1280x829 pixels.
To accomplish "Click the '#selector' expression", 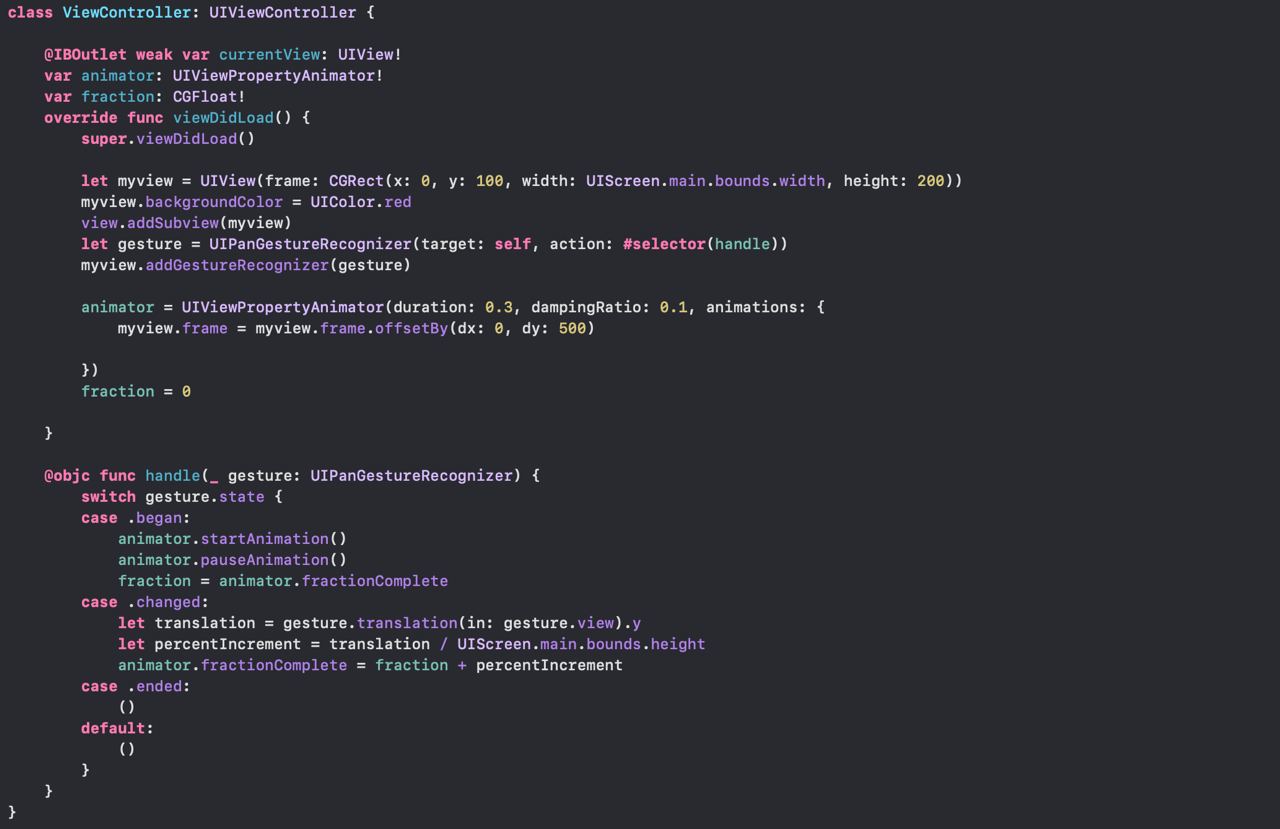I will tap(664, 244).
